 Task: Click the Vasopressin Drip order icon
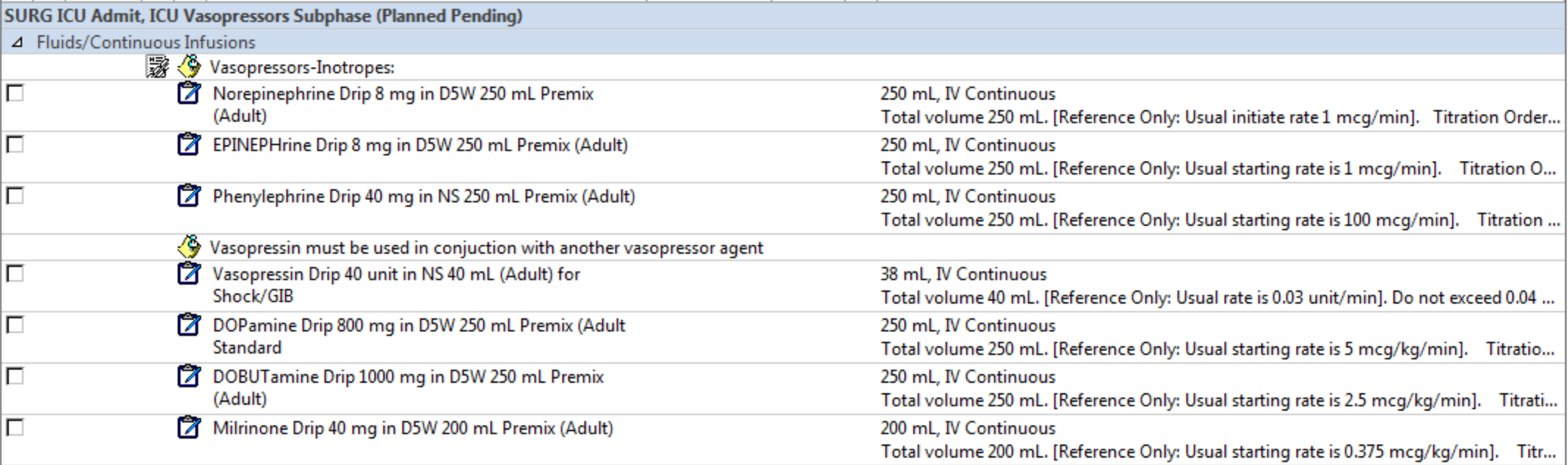click(x=189, y=274)
